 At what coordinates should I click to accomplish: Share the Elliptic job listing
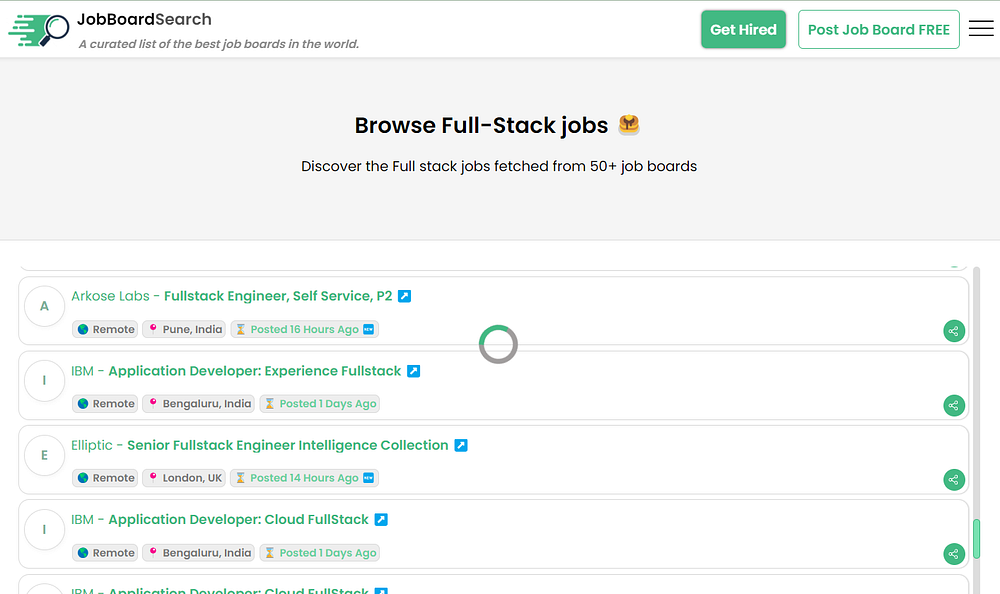[x=954, y=480]
